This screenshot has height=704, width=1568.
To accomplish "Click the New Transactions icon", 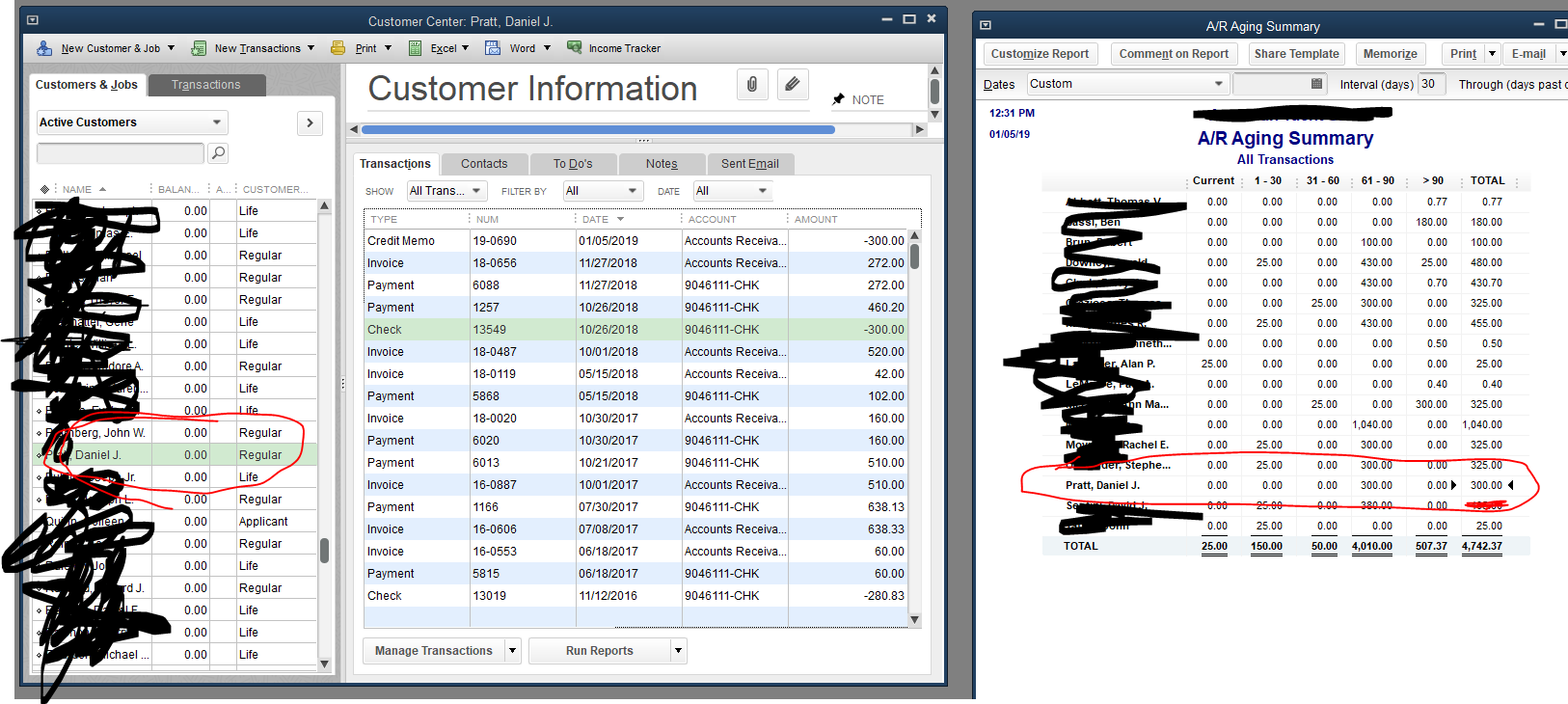I will [199, 48].
